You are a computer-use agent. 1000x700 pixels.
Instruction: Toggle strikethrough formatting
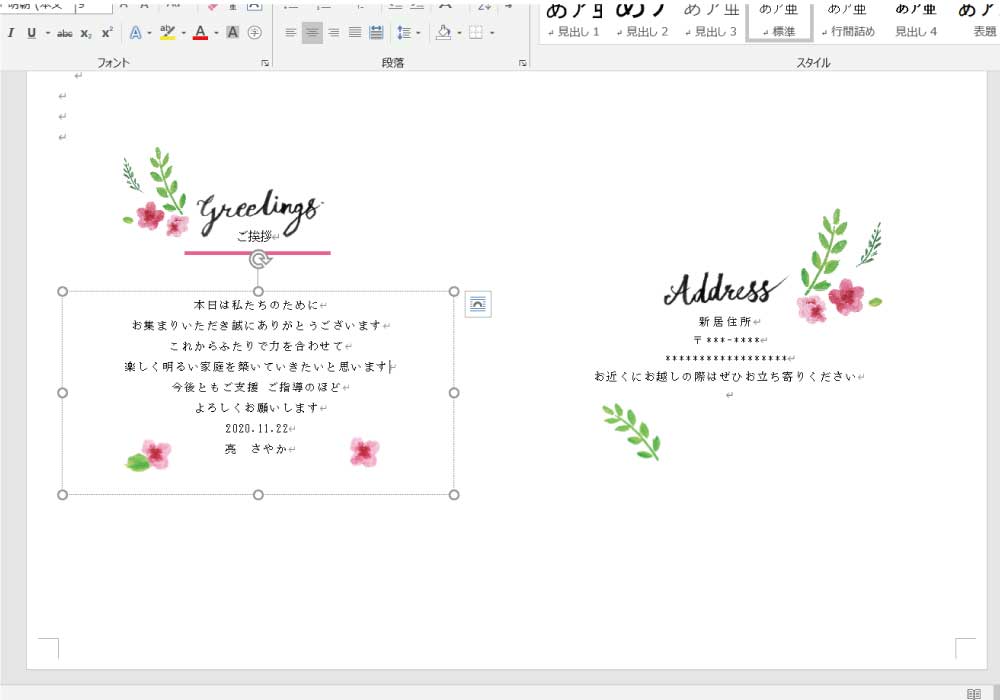pos(65,33)
